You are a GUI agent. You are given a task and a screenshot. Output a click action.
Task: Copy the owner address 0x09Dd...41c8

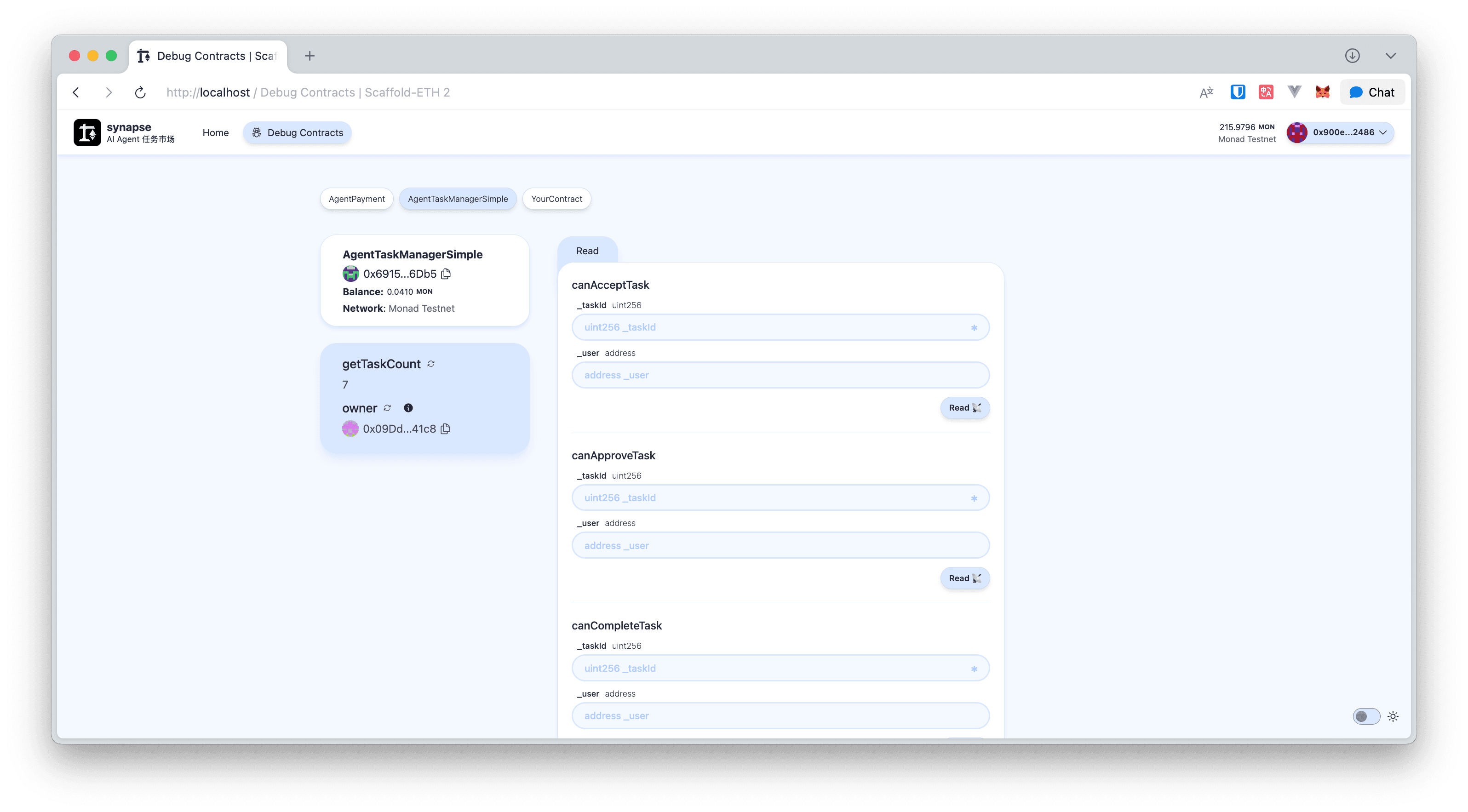click(x=446, y=429)
